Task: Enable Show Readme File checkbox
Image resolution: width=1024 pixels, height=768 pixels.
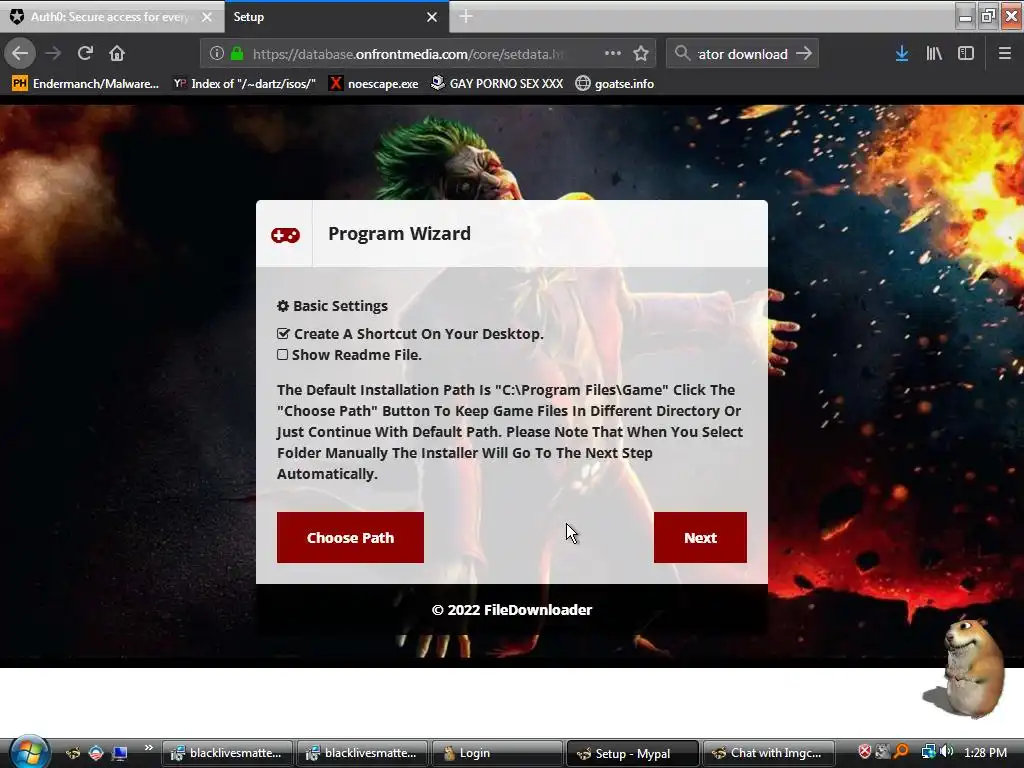Action: [x=282, y=355]
